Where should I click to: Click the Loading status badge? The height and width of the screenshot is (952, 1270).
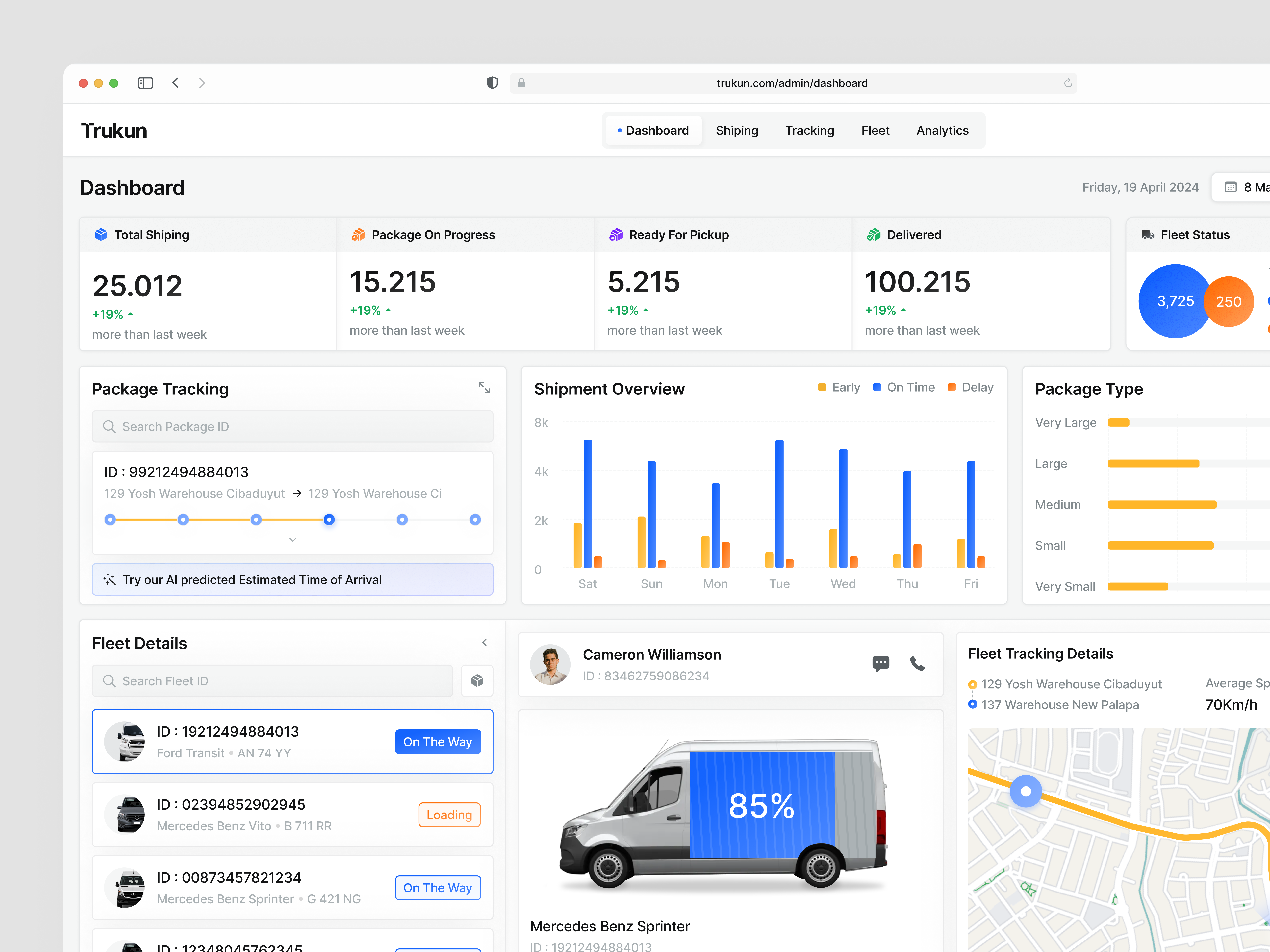point(449,815)
